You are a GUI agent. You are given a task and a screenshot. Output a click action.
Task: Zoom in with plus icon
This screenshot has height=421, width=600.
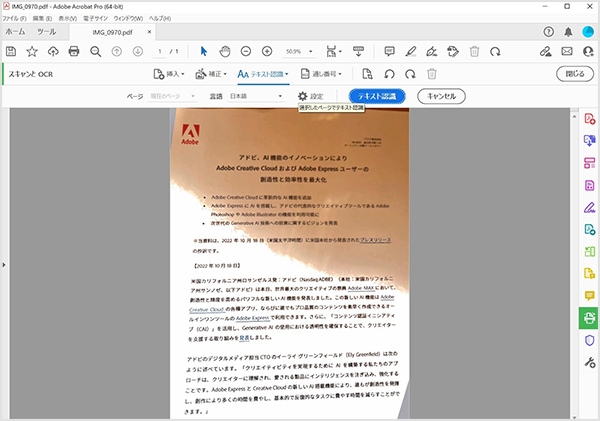[x=267, y=51]
